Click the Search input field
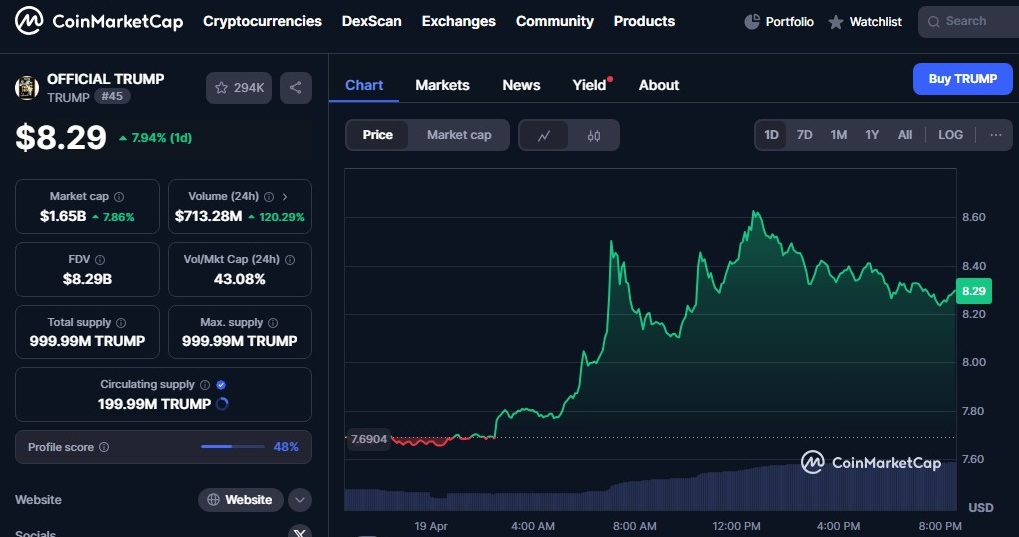1019x537 pixels. click(x=968, y=21)
